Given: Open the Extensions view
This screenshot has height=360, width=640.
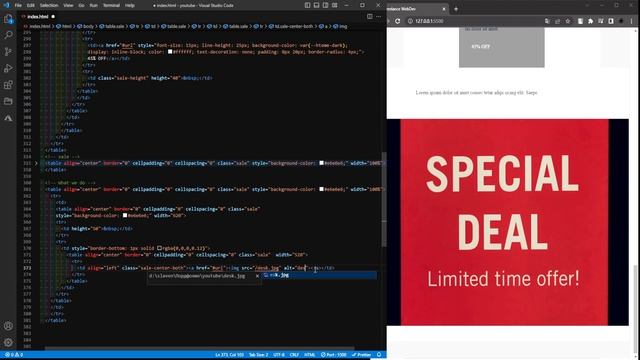Looking at the screenshot, I should pos(8,85).
